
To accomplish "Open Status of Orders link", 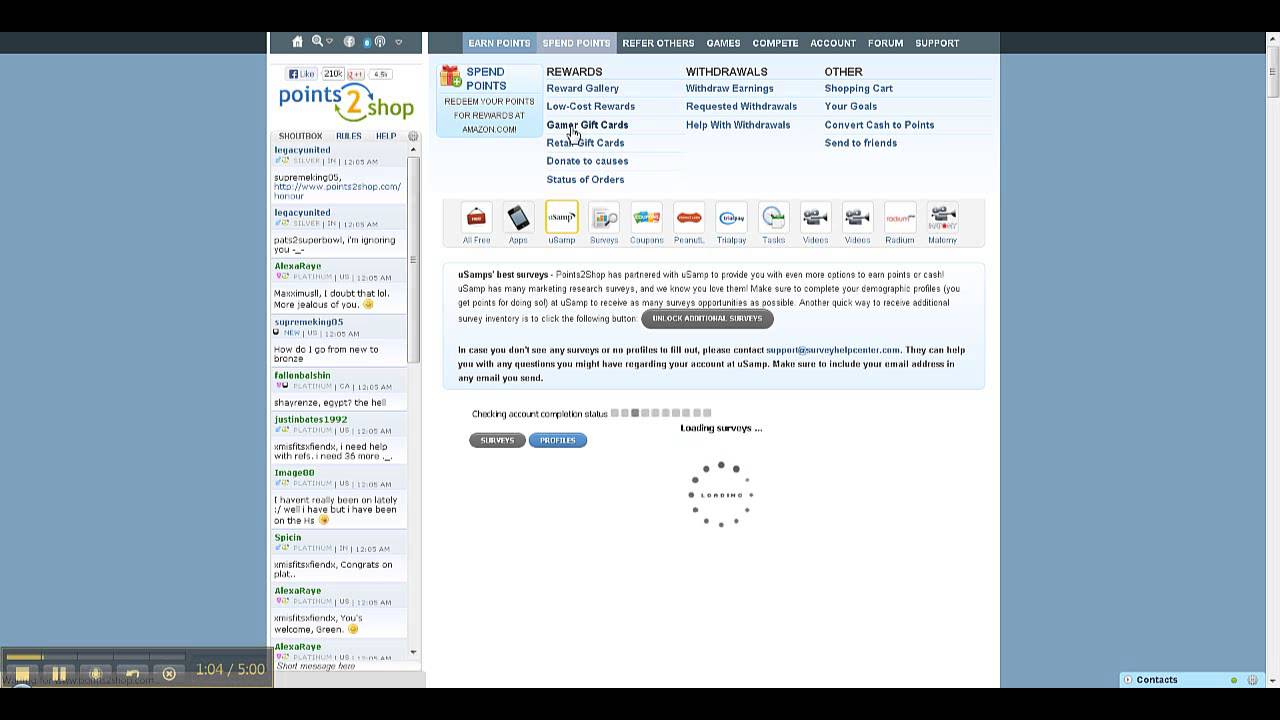I will point(585,180).
